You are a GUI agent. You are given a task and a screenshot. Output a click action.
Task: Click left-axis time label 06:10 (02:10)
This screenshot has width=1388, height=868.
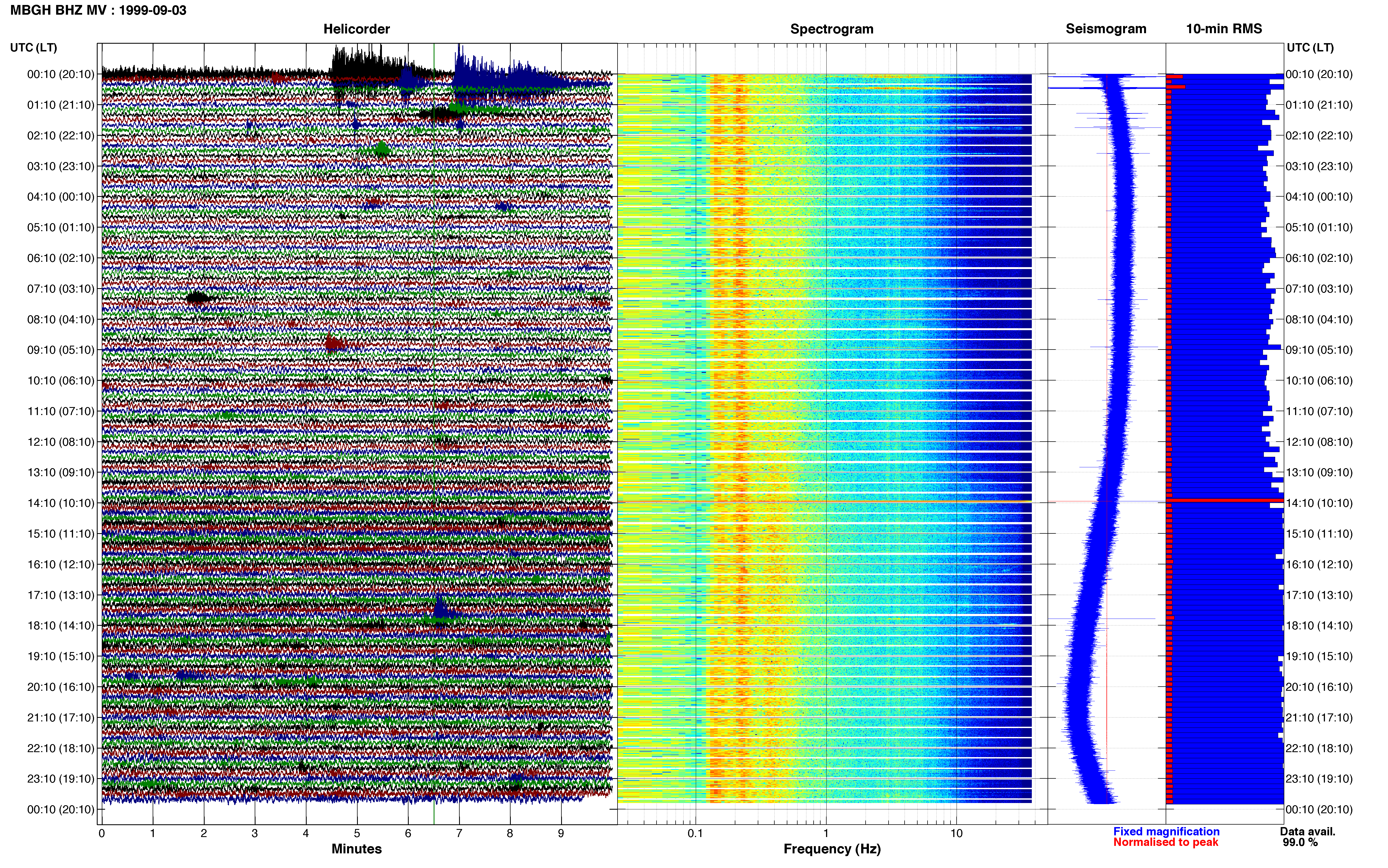[61, 258]
